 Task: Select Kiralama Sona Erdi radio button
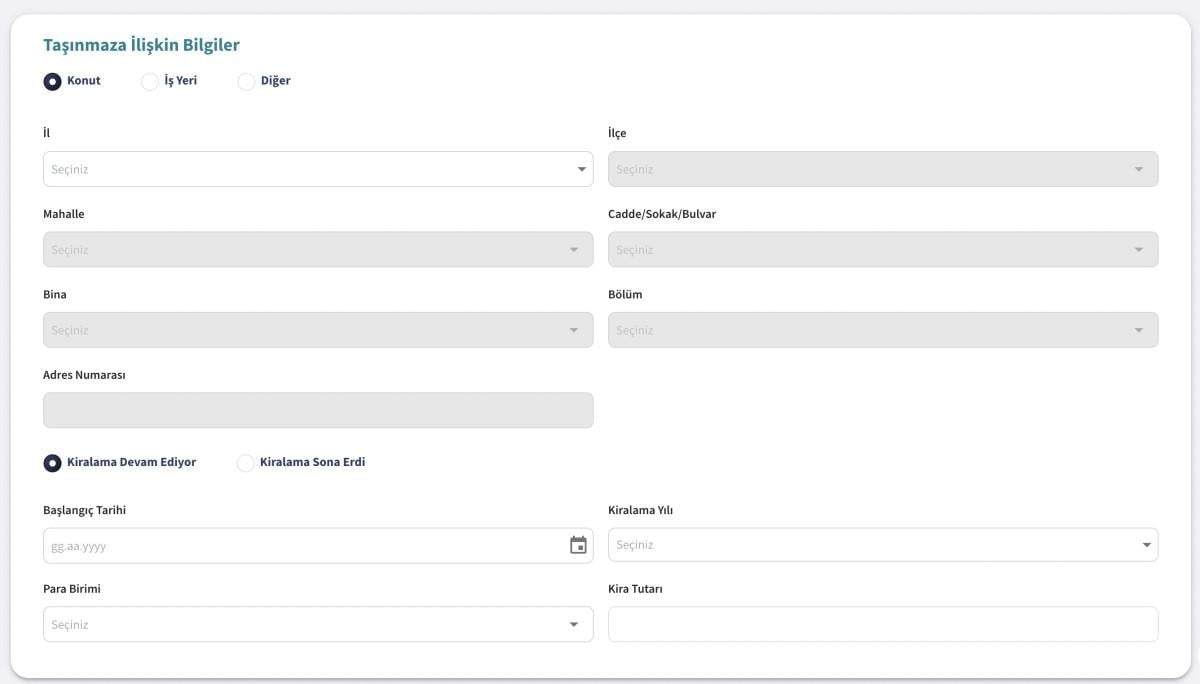coord(245,463)
